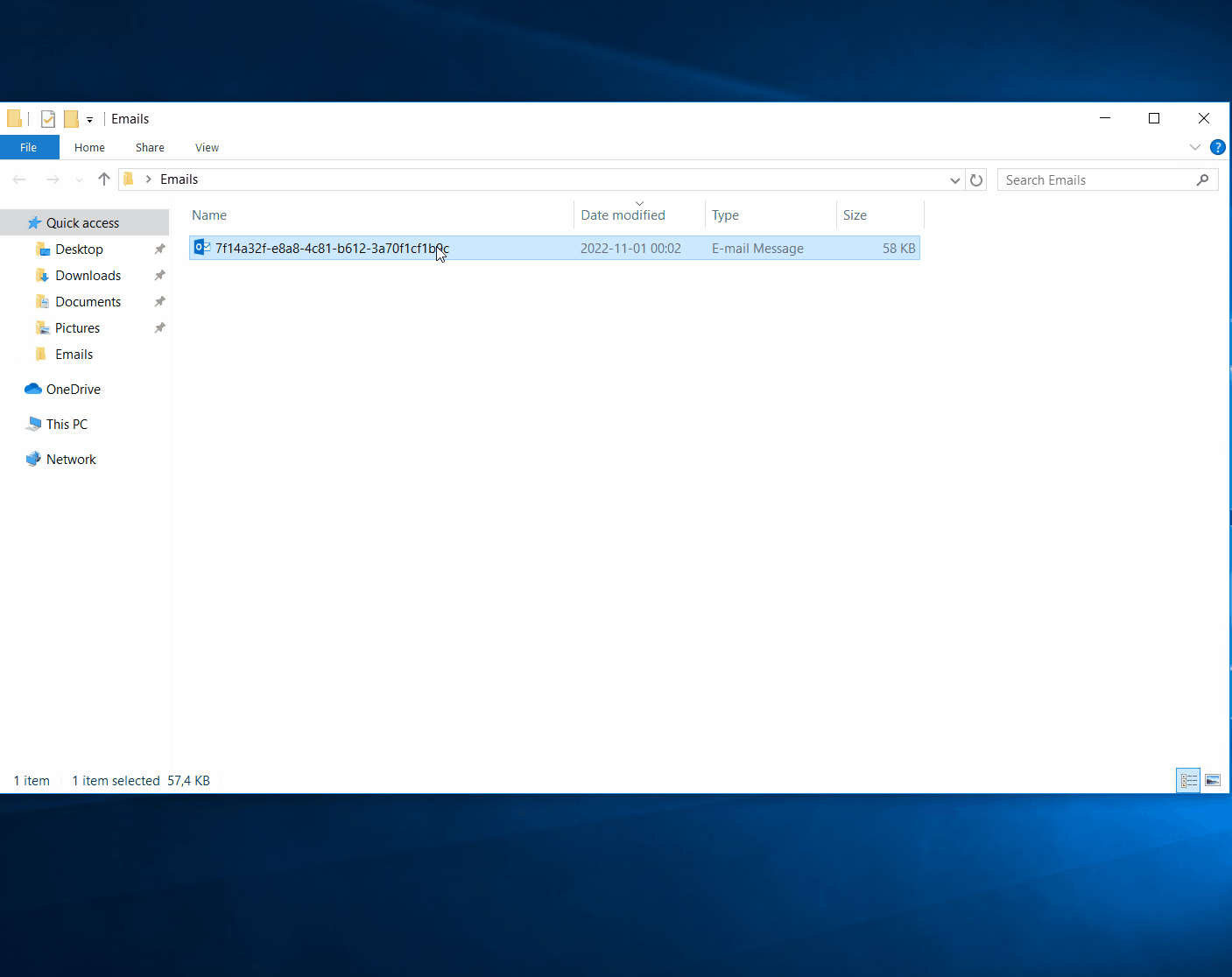
Task: Click the pin icon next to Documents
Action: pos(159,302)
